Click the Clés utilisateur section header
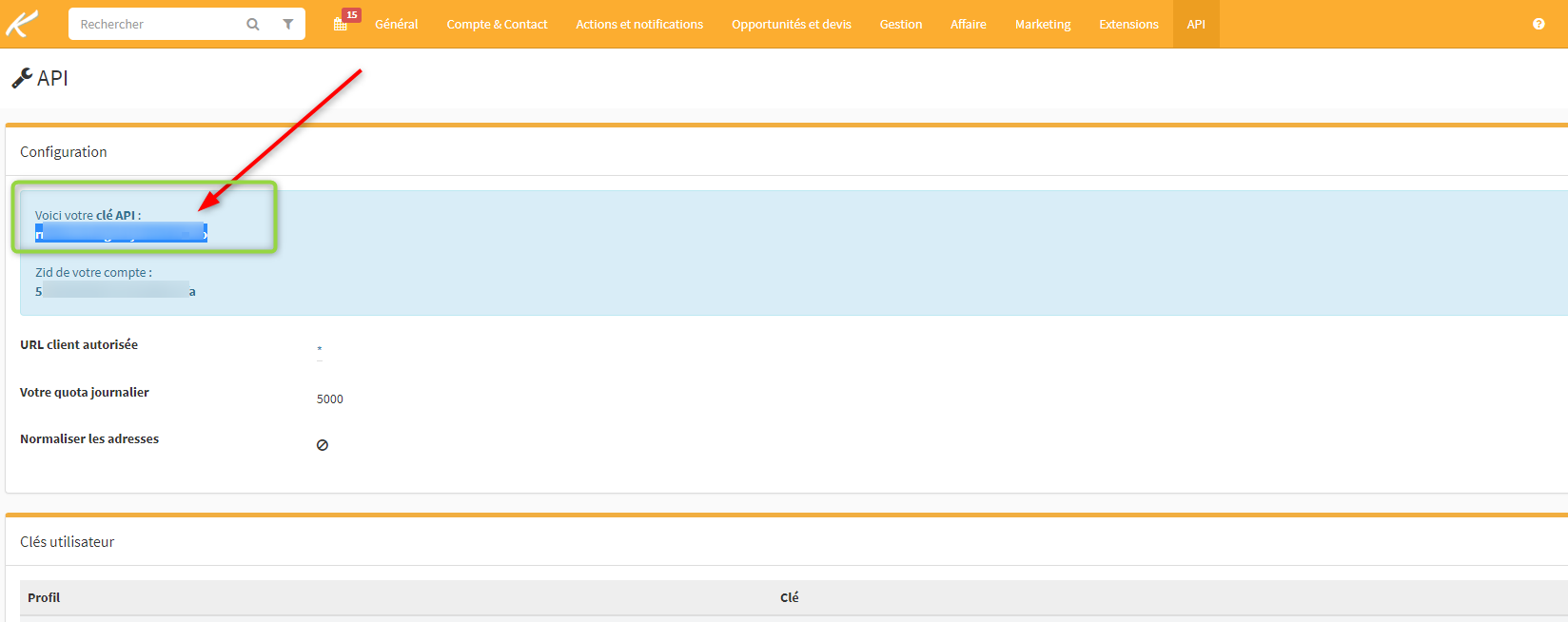This screenshot has height=622, width=1568. pyautogui.click(x=68, y=542)
